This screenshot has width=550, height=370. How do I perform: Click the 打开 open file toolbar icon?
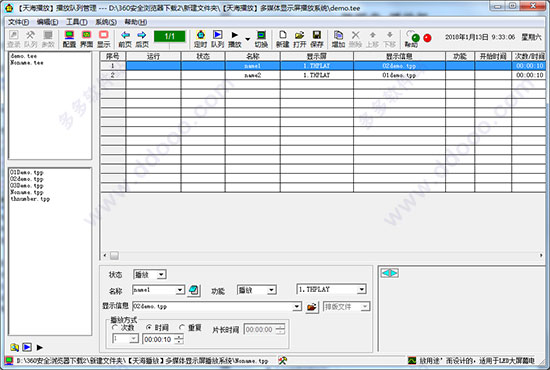point(300,39)
